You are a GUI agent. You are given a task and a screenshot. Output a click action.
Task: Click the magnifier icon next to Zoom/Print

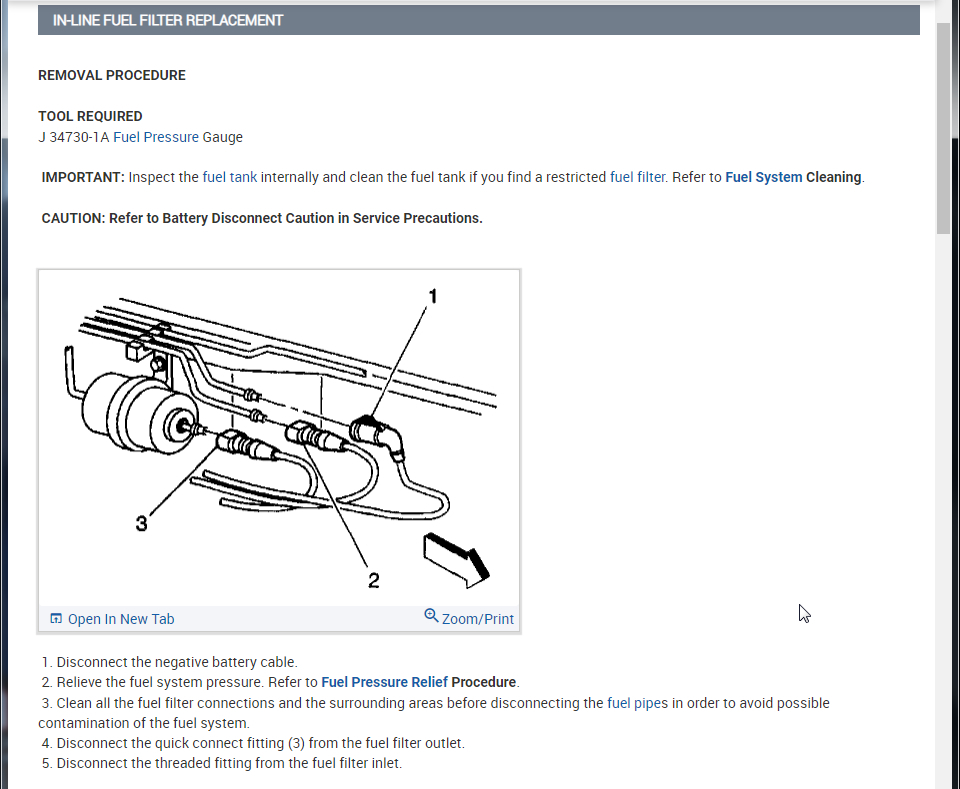coord(431,616)
